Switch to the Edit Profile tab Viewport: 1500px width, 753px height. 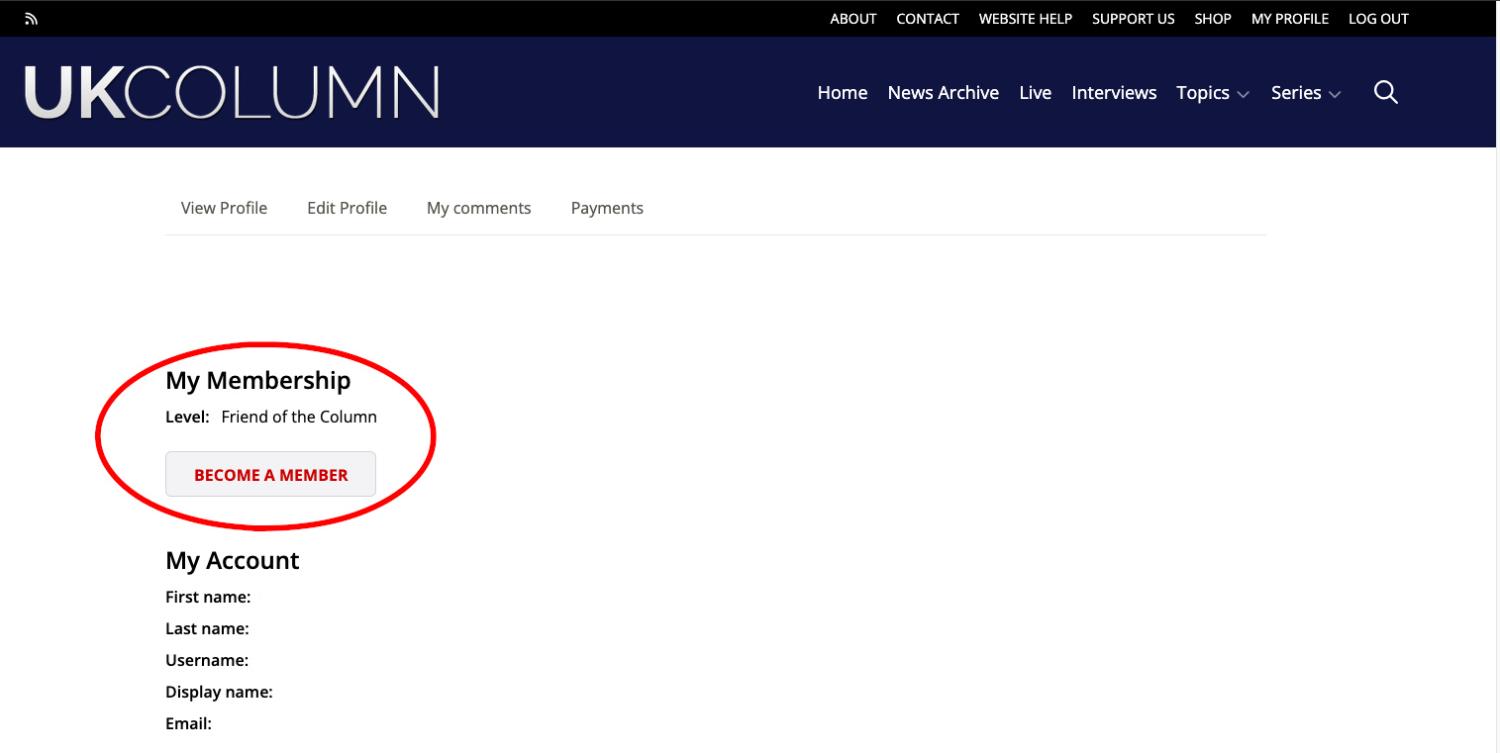347,208
